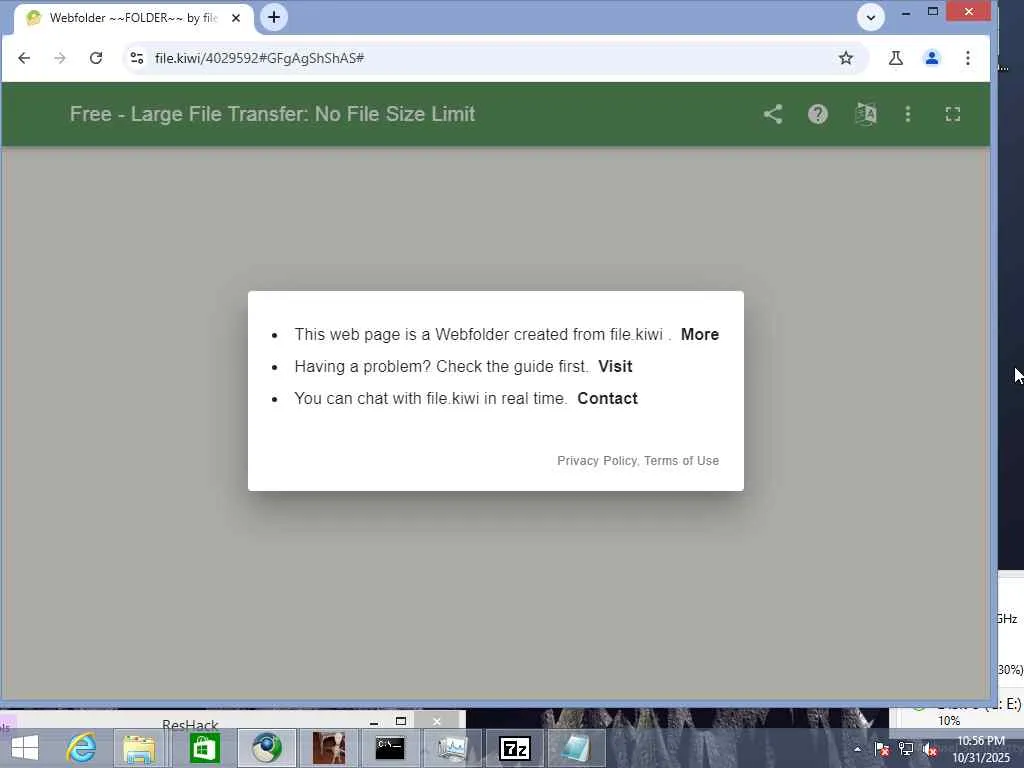
Task: Launch Internet Explorer from taskbar
Action: coord(81,748)
